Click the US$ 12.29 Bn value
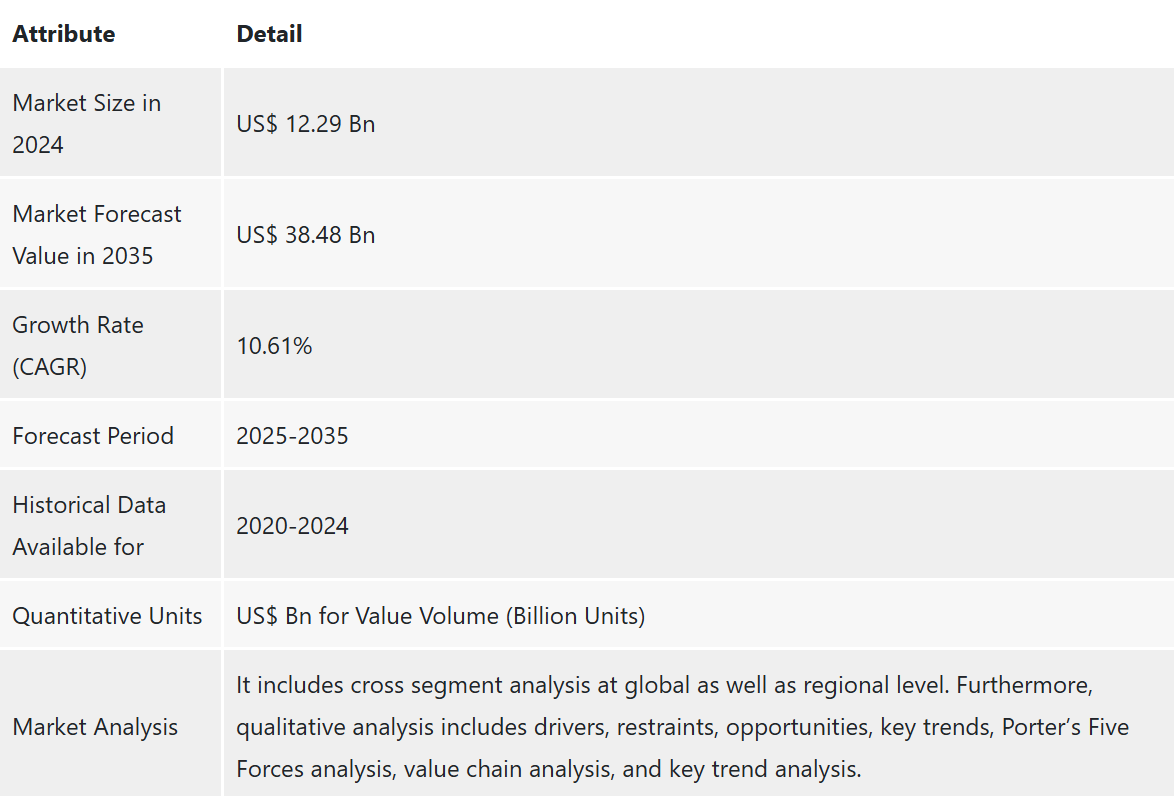This screenshot has height=796, width=1174. point(305,124)
